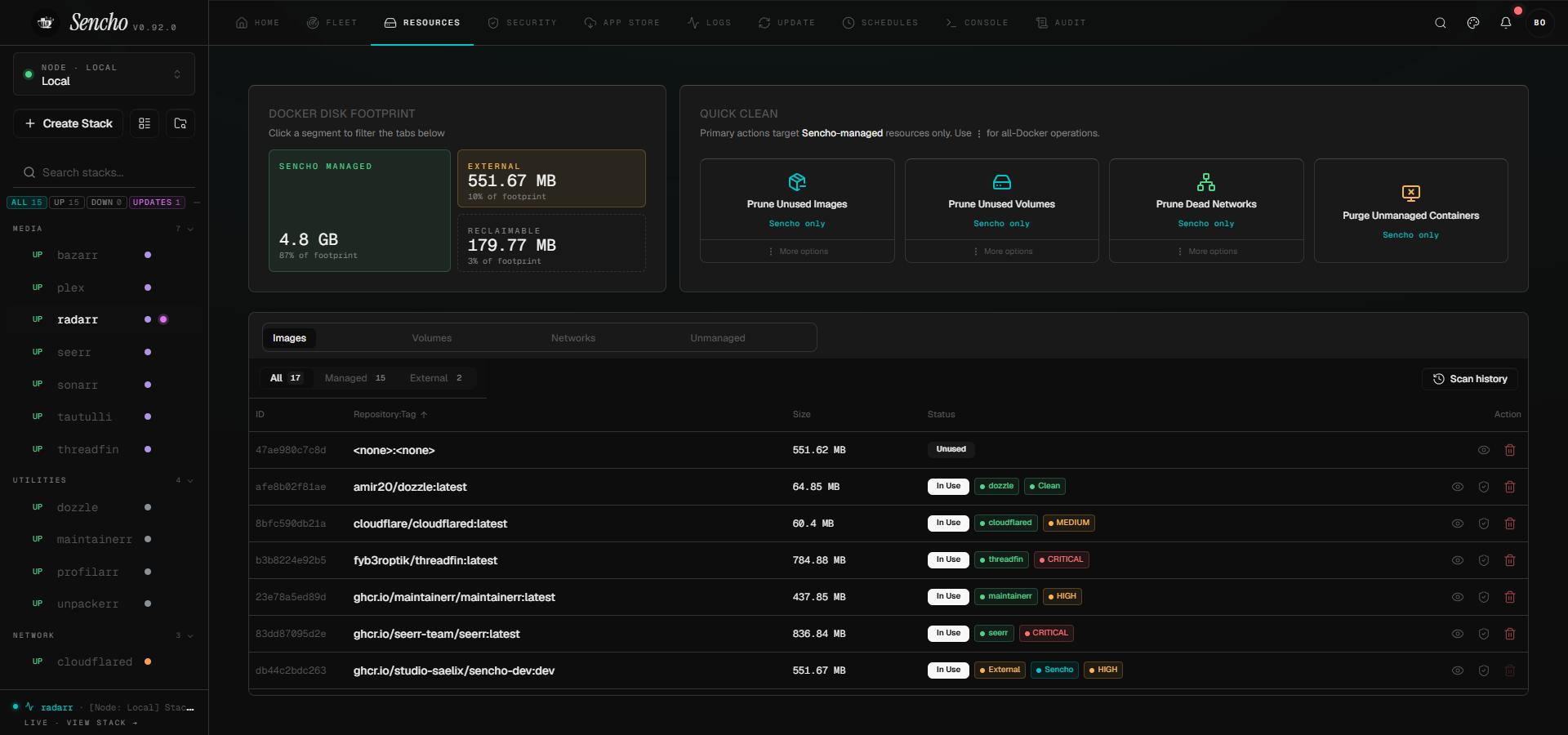Open the notifications bell
This screenshot has height=735, width=1568.
(1506, 23)
